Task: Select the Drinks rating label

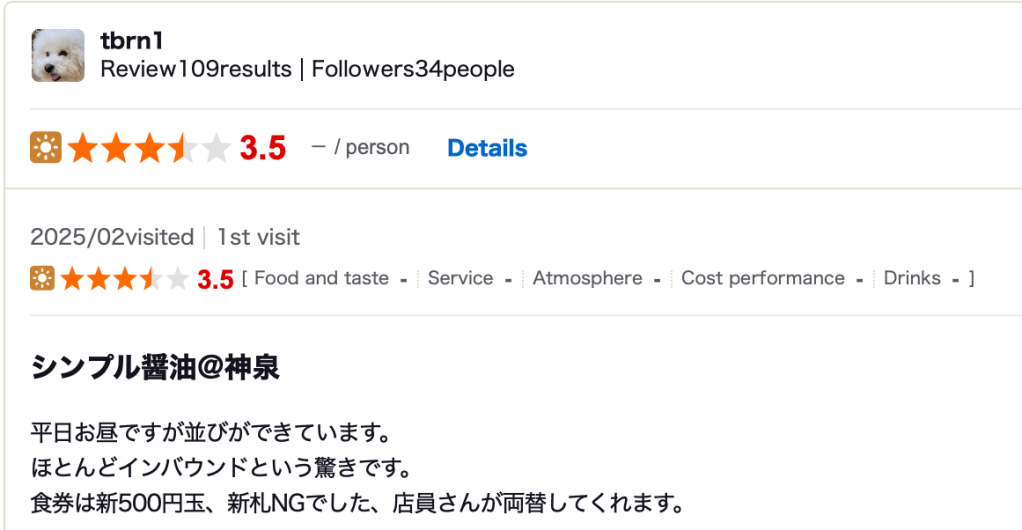Action: (x=912, y=278)
